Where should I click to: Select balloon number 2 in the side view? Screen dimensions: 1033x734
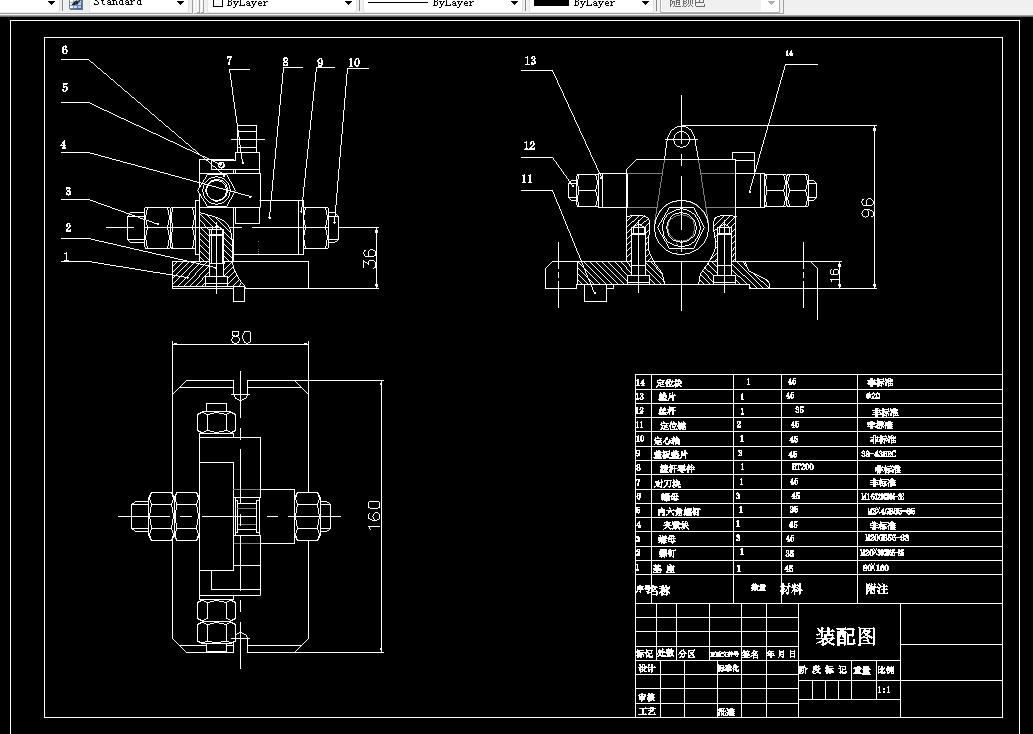(68, 227)
